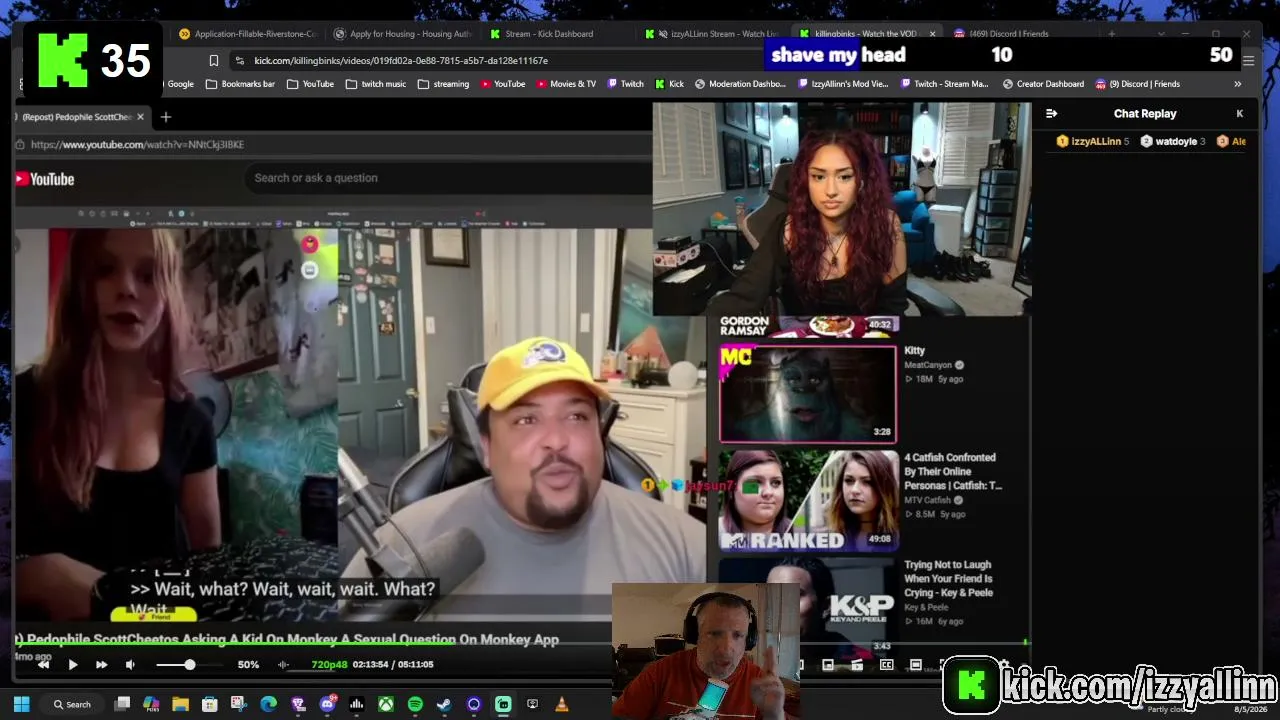Open the Xbox app from the taskbar
Image resolution: width=1280 pixels, height=720 pixels.
pos(385,704)
